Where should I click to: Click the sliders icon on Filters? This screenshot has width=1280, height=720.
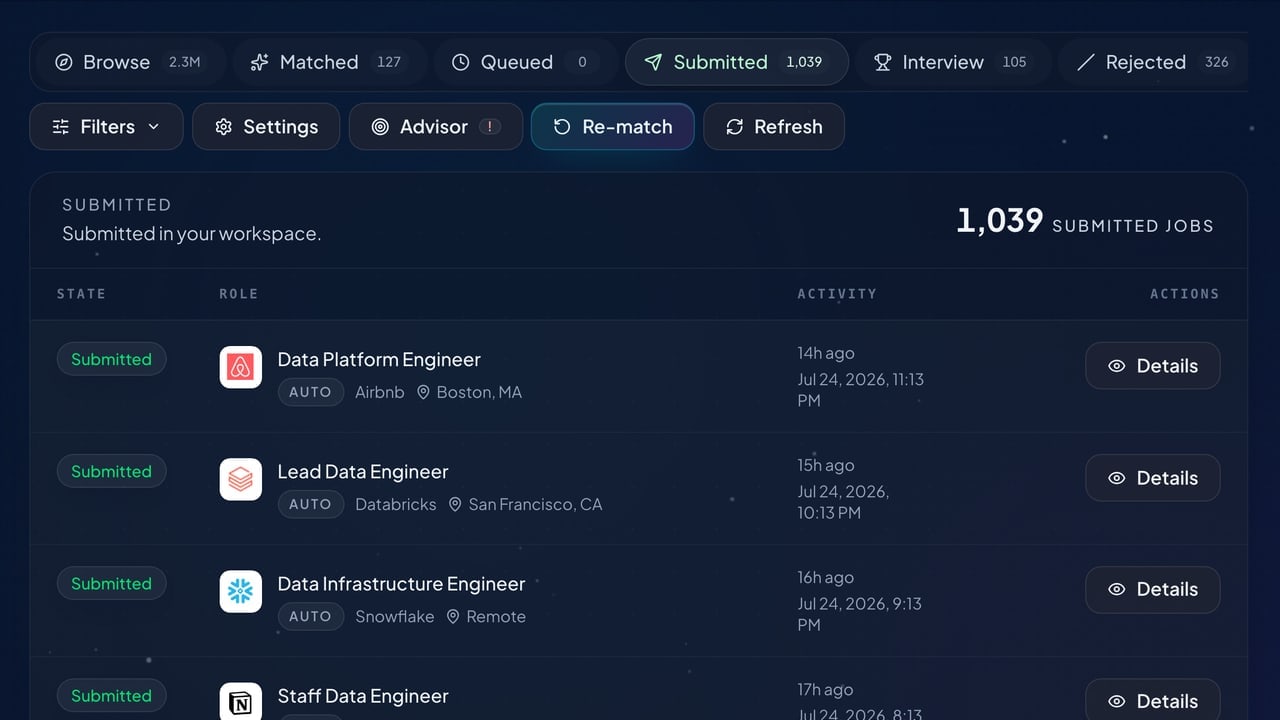[x=61, y=127]
